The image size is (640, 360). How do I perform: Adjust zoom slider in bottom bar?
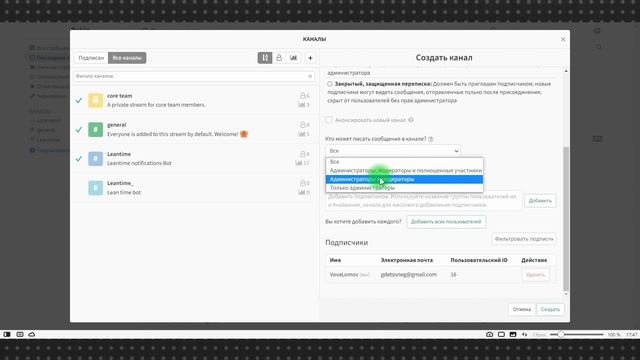(x=561, y=334)
